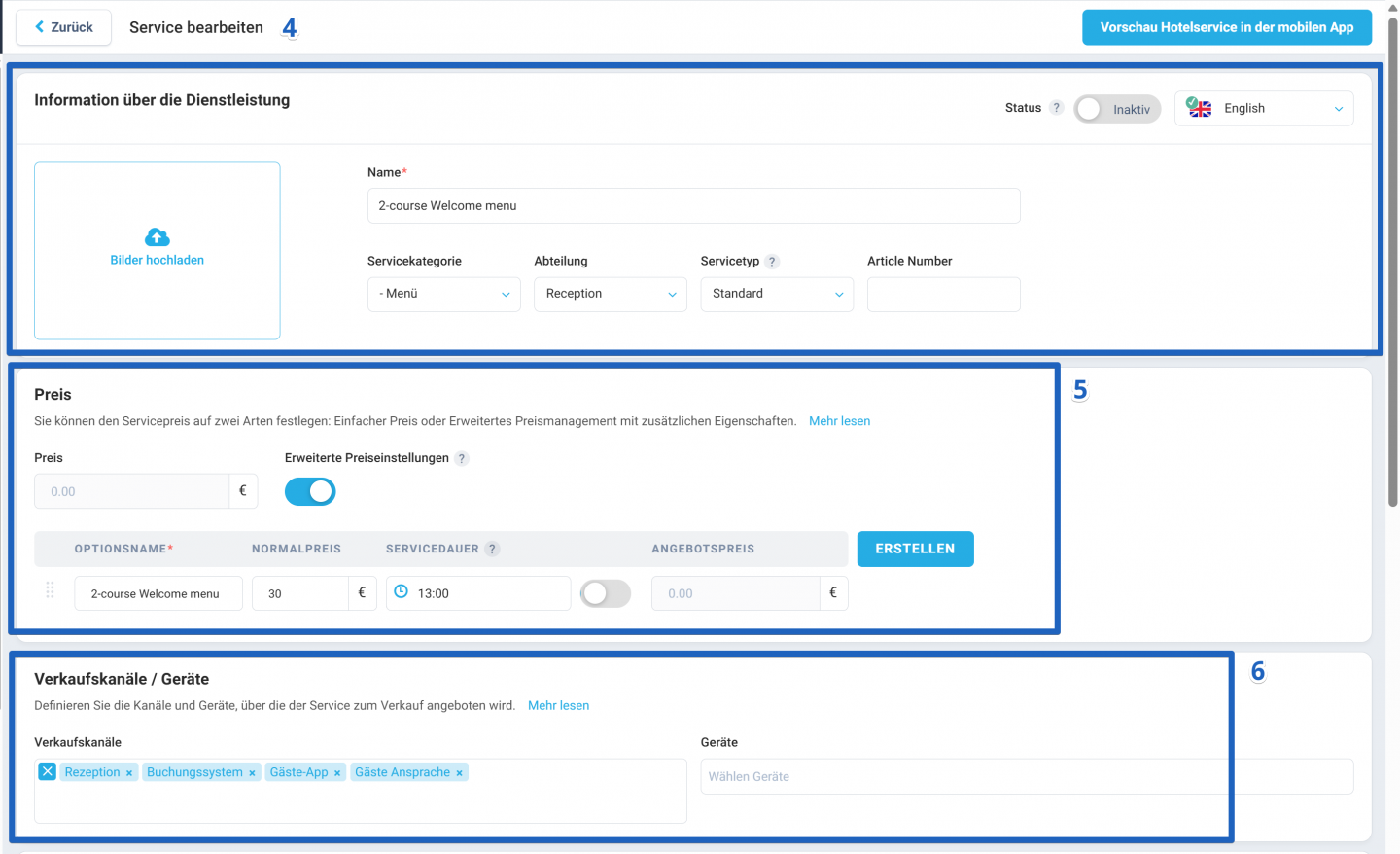Toggle the Inaktiv status switch
This screenshot has height=854, width=1400.
1117,109
